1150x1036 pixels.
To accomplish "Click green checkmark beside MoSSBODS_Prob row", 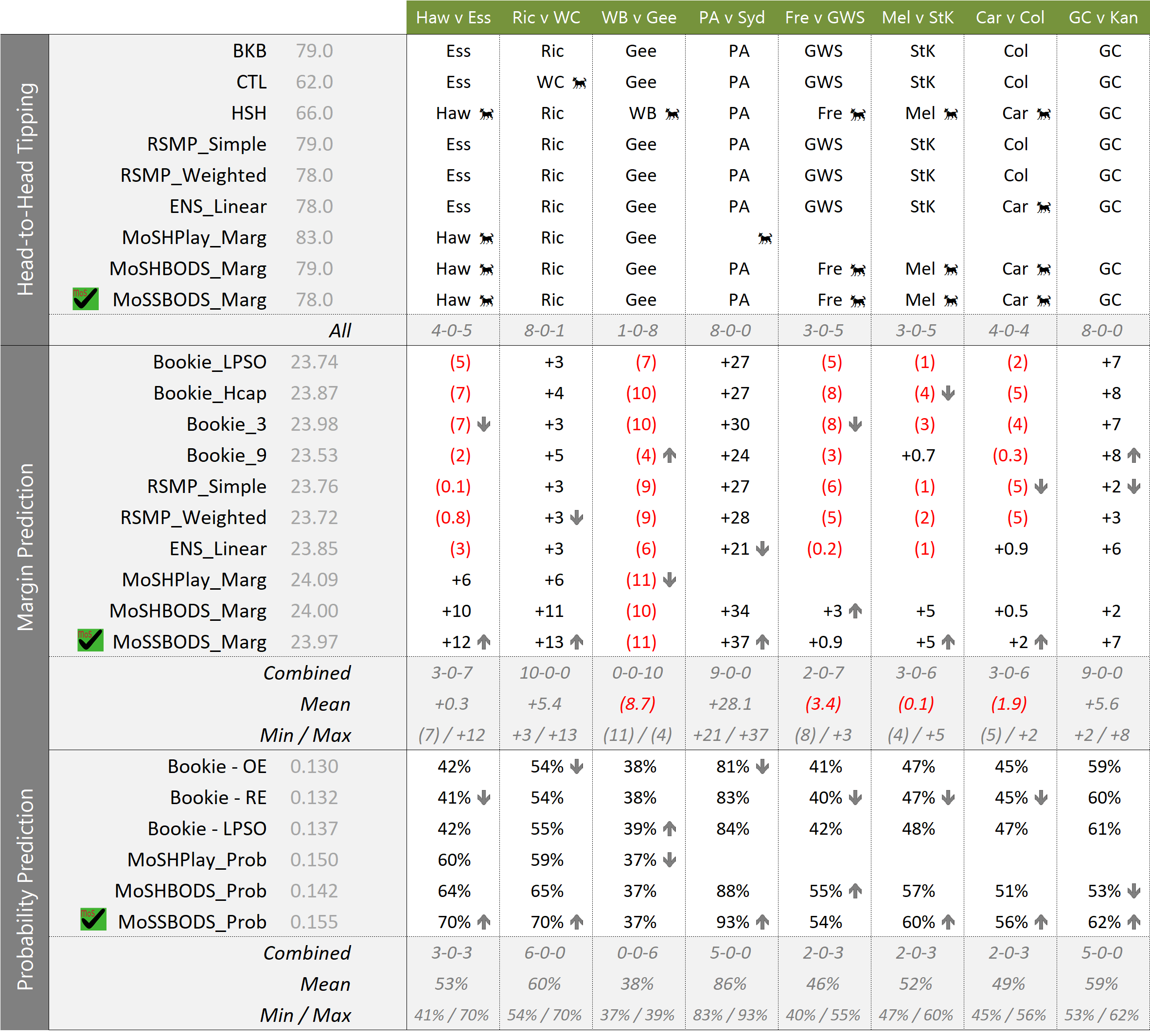I will click(x=93, y=920).
